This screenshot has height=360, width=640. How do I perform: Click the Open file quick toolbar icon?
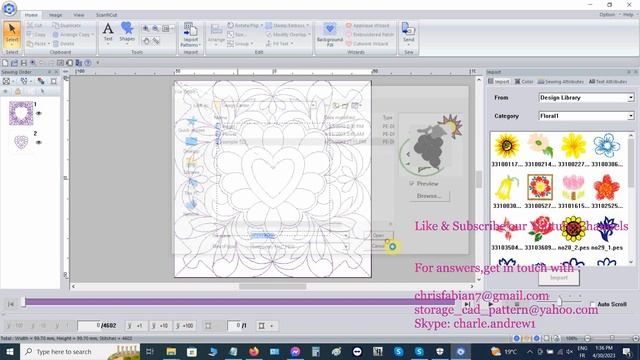14,63
